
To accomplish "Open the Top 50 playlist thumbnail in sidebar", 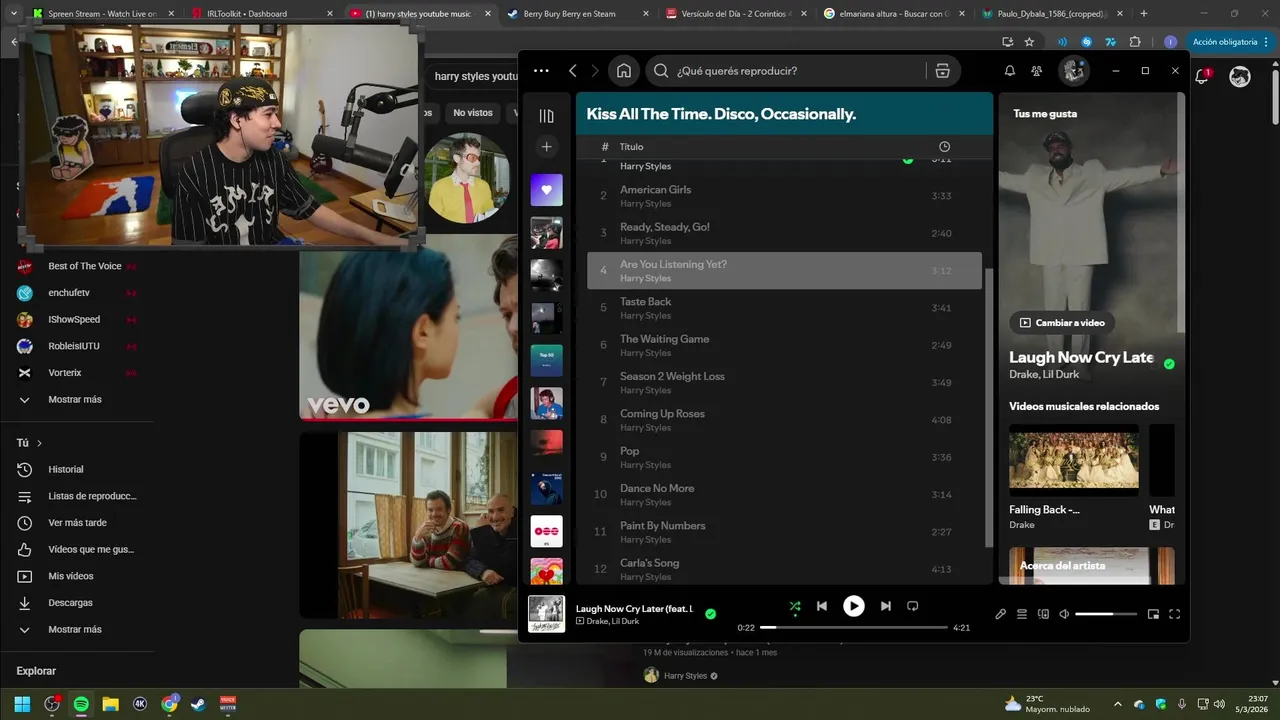I will [x=546, y=360].
